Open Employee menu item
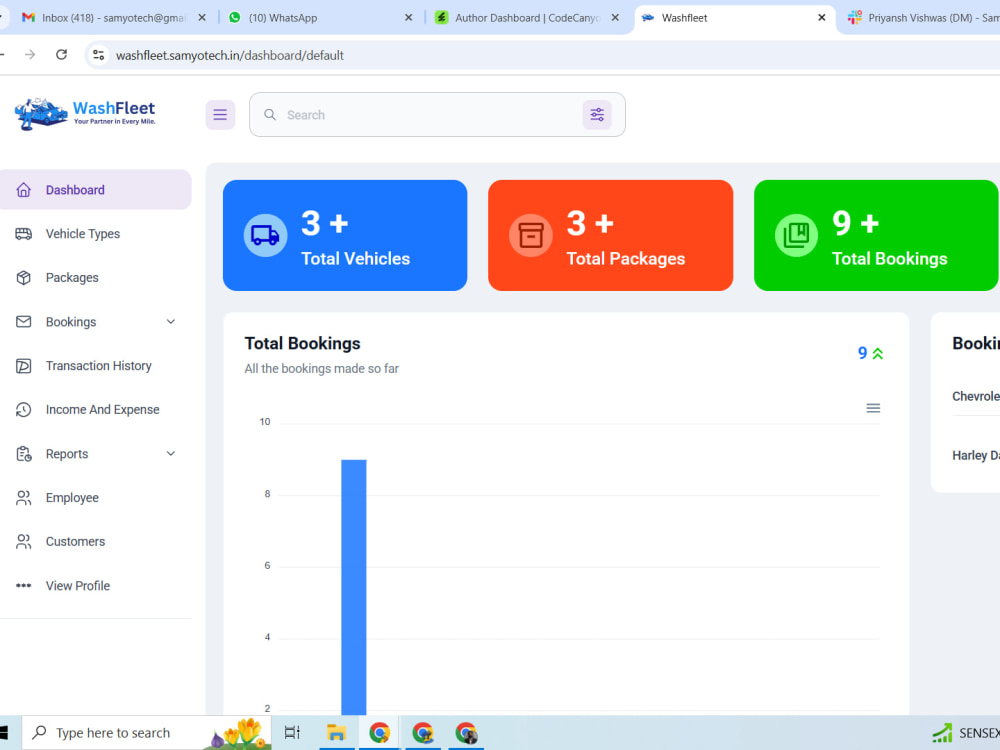This screenshot has width=1000, height=750. pos(96,498)
